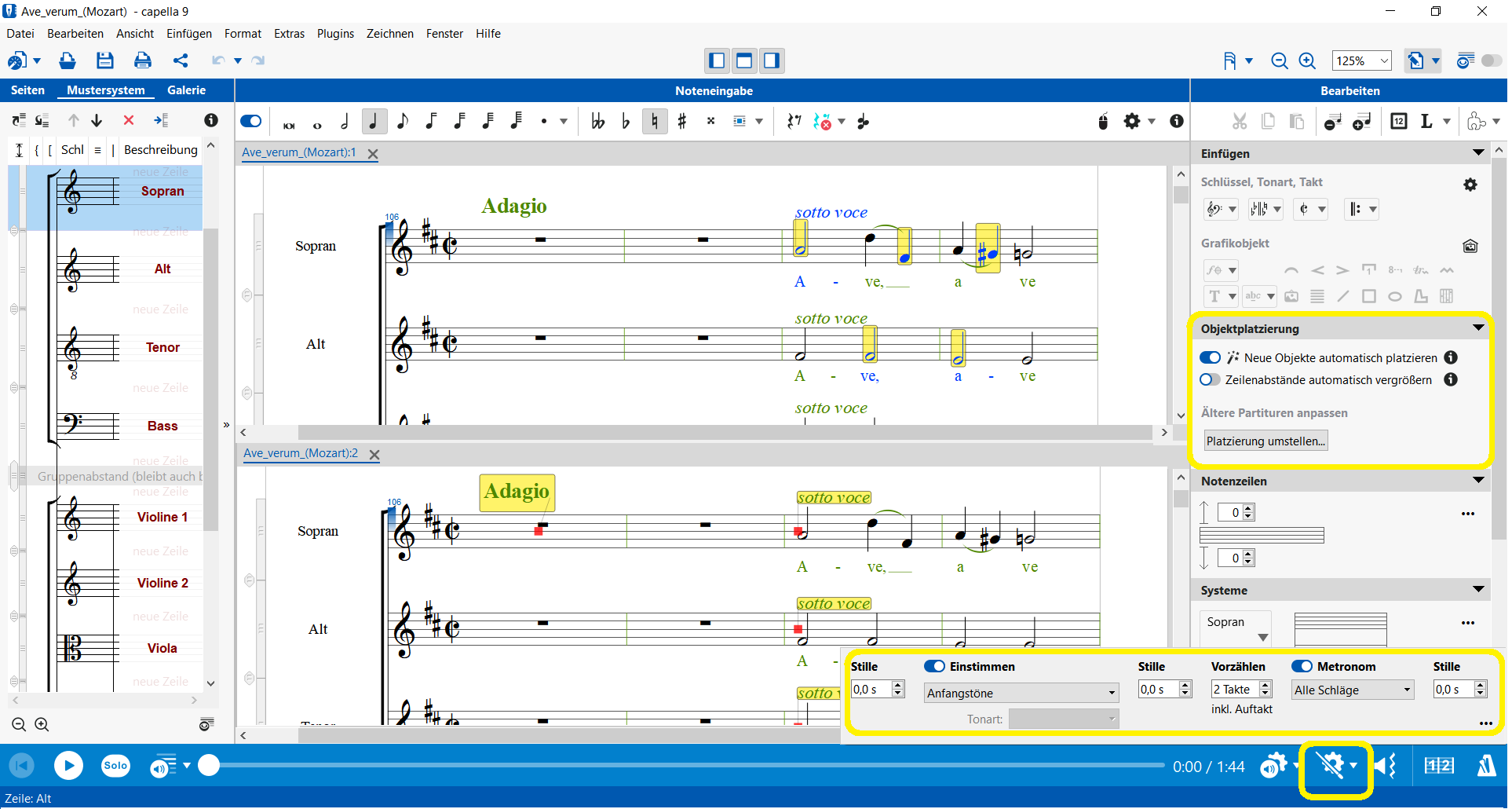Switch to the Galerie tab
The width and height of the screenshot is (1512, 809).
[186, 90]
